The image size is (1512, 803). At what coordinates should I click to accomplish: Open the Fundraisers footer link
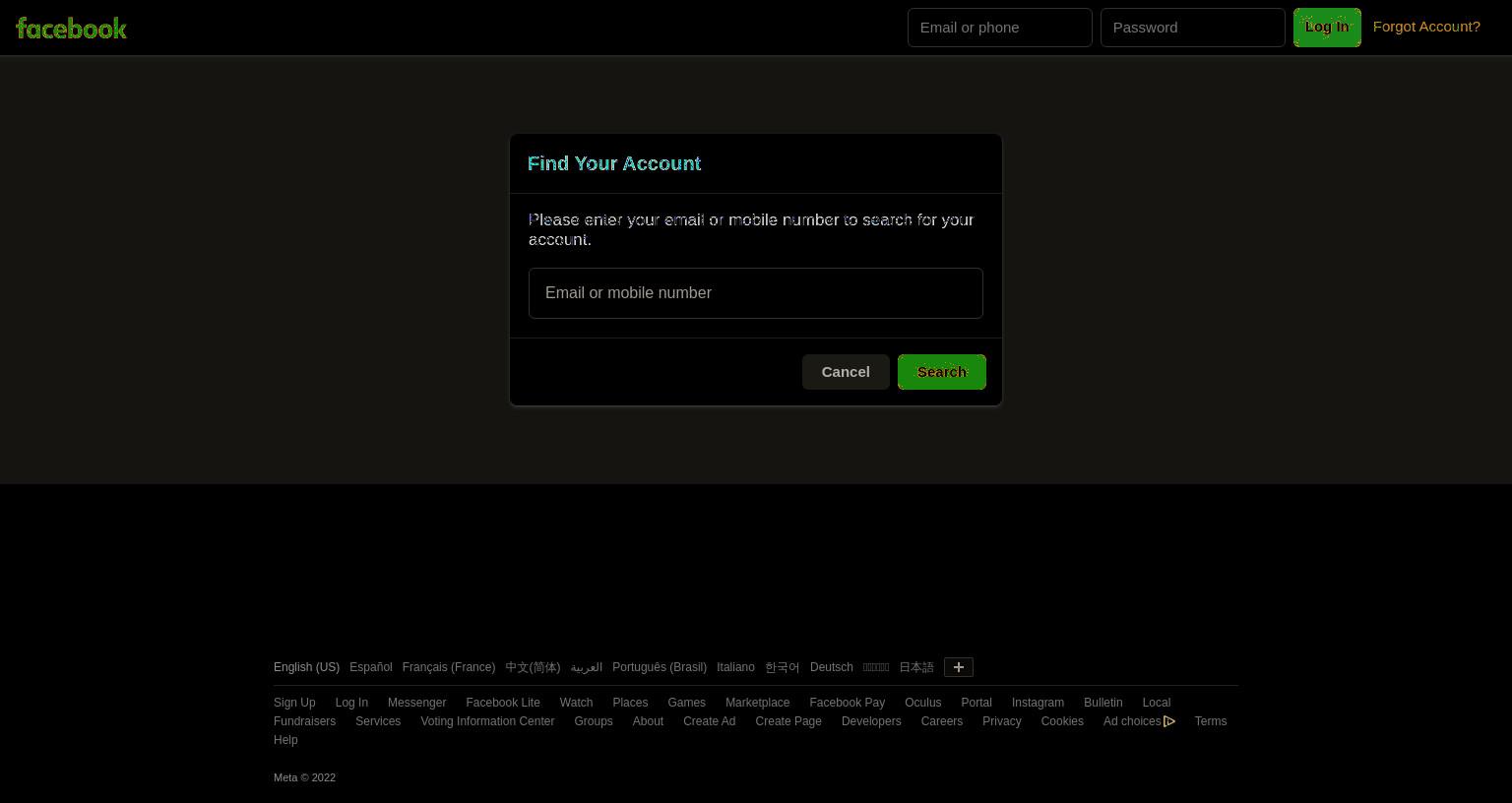click(x=304, y=721)
